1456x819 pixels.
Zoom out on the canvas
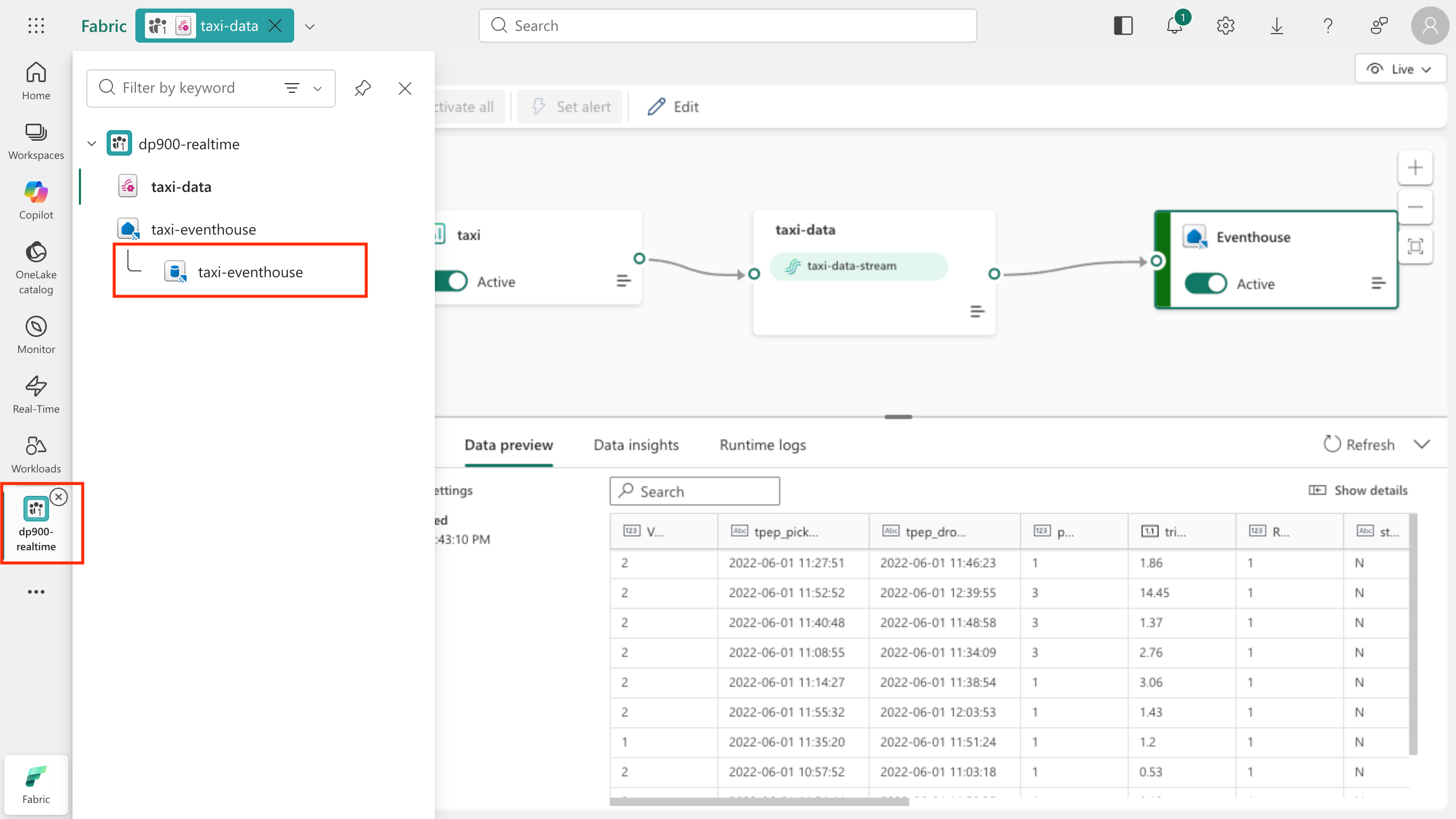[1415, 207]
